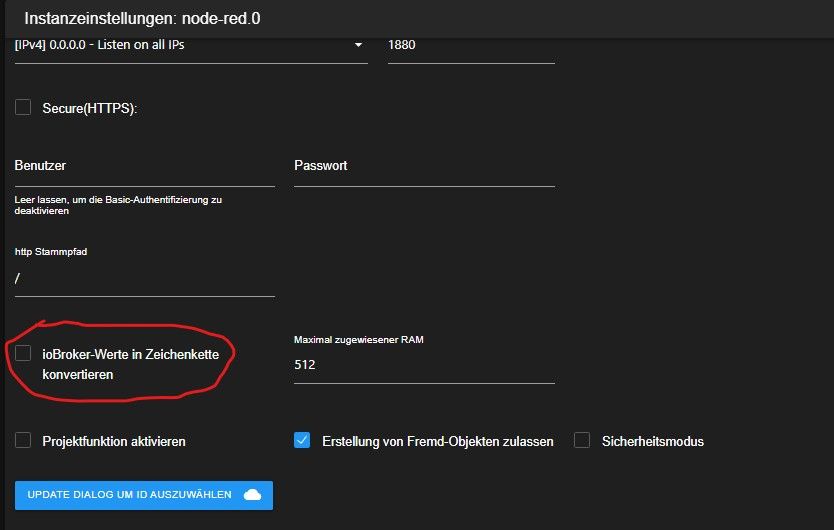Click Update Dialog um ID auszuwählen button
834x530 pixels.
click(144, 495)
